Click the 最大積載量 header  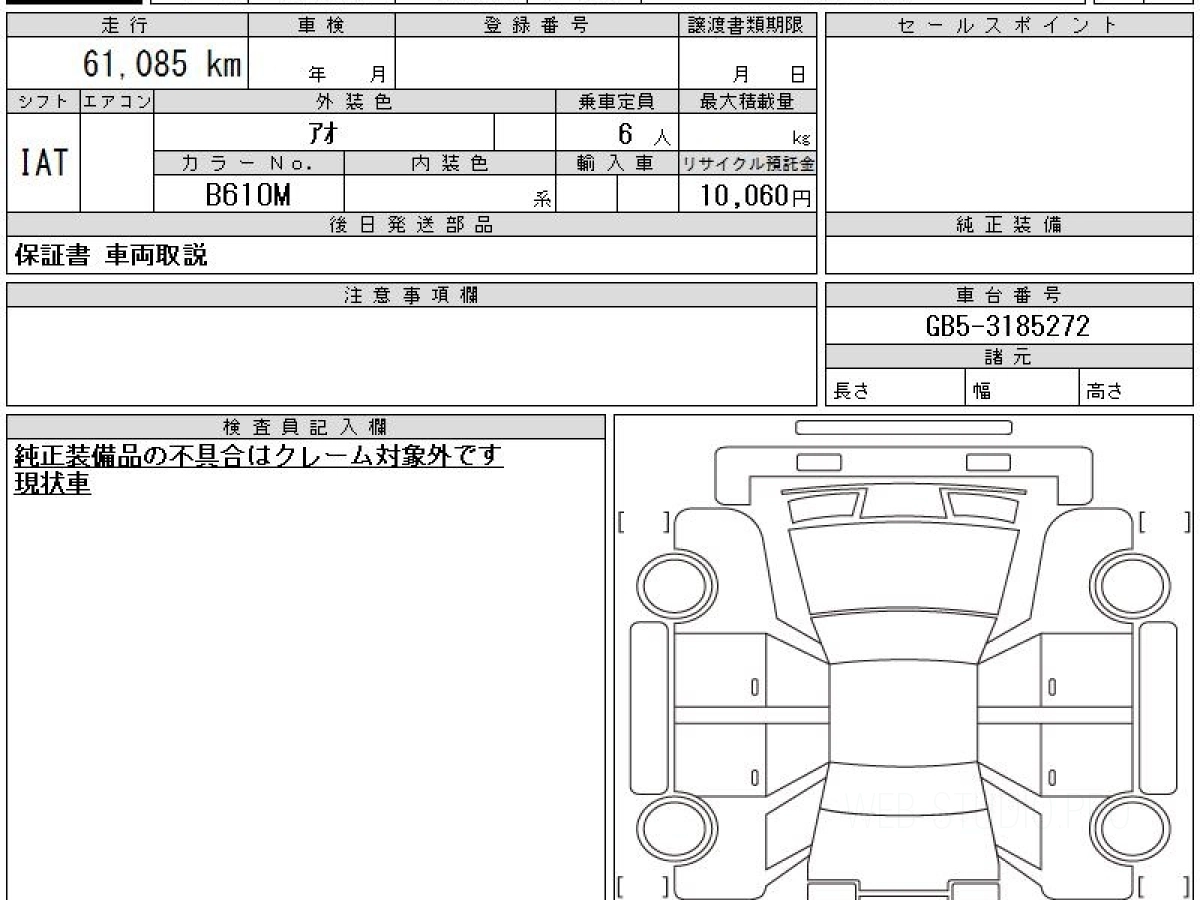747,101
